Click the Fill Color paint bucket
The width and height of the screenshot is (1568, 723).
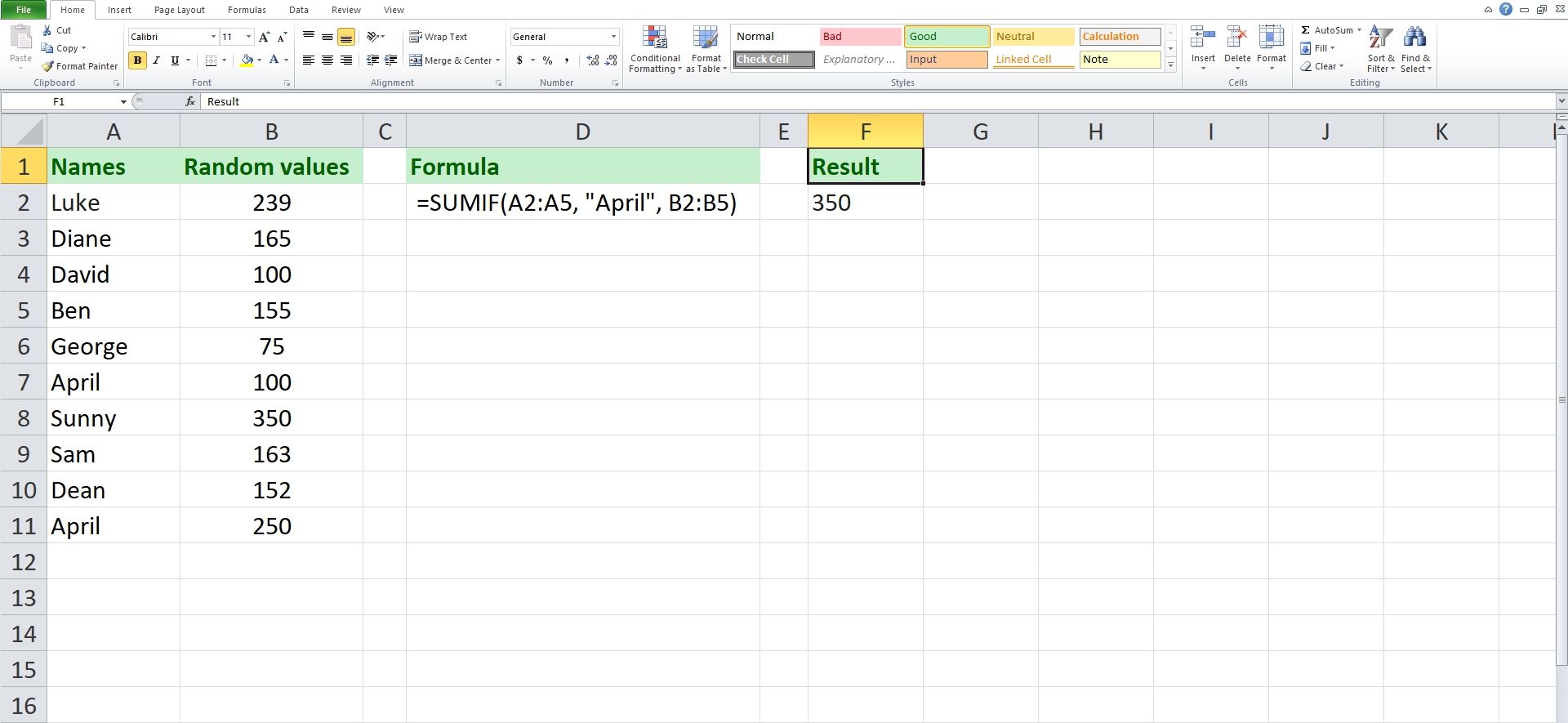pyautogui.click(x=247, y=60)
